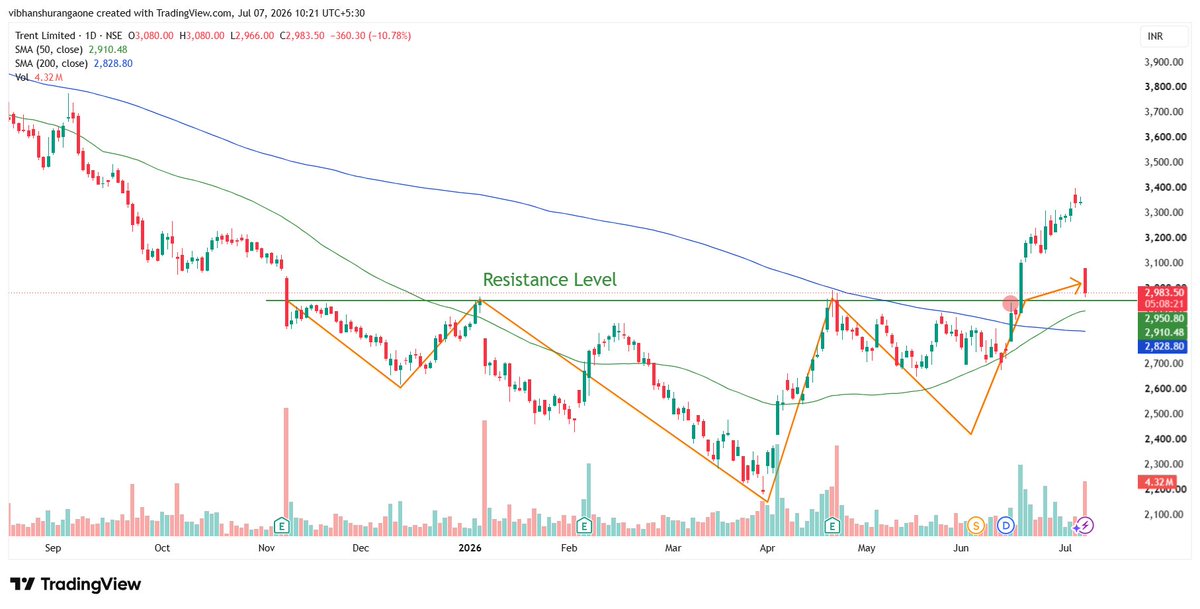The width and height of the screenshot is (1200, 609).
Task: Click the Jun label on time axis
Action: pos(961,548)
